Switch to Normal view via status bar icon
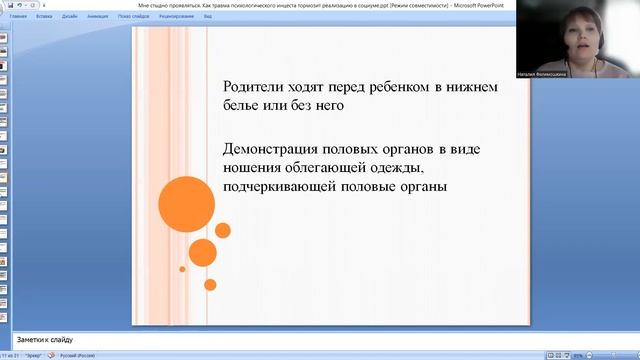Viewport: 640px width, 360px height. [x=550, y=356]
